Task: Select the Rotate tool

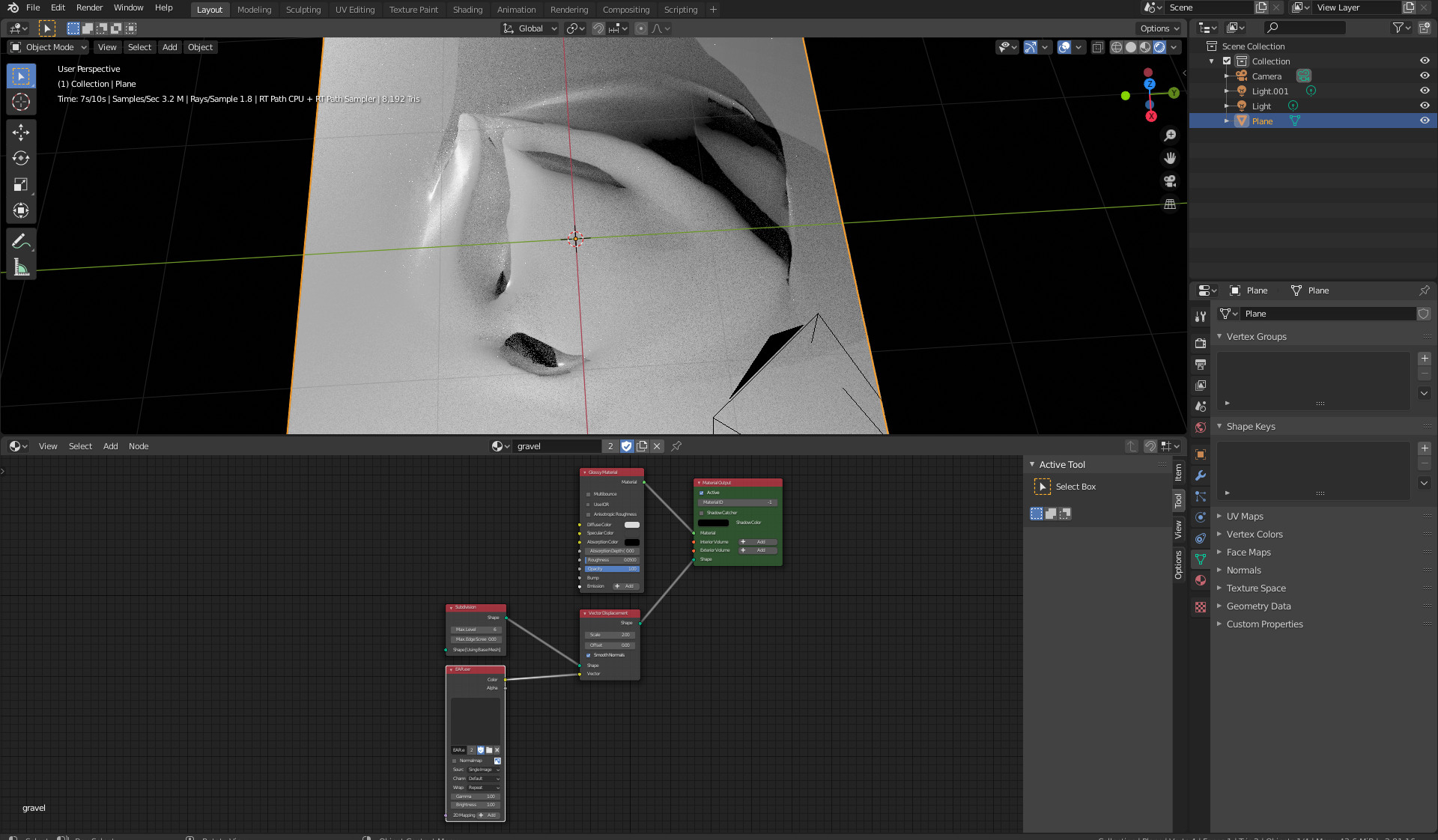Action: (20, 158)
